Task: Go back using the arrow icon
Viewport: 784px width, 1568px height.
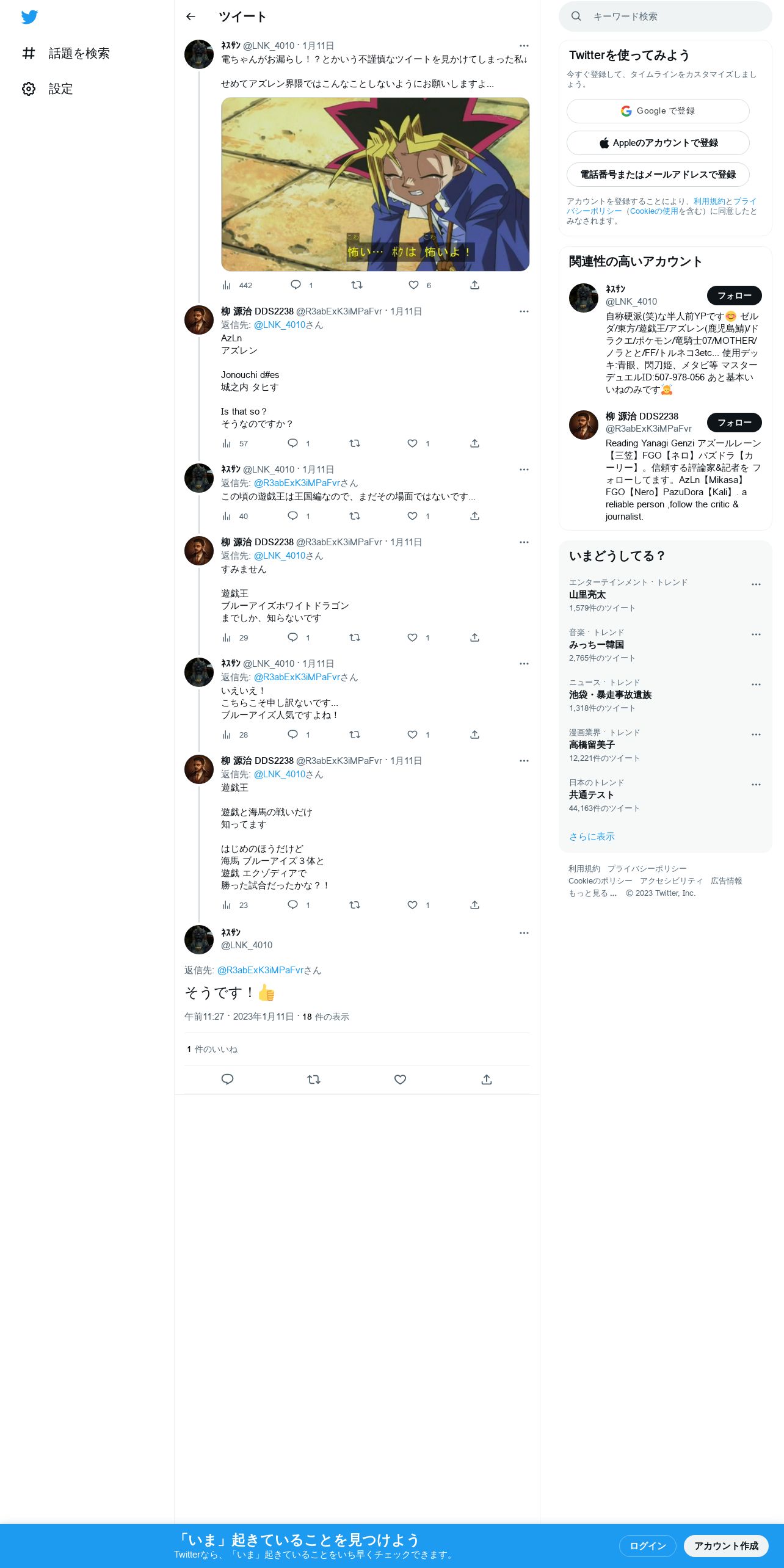Action: pos(191,16)
